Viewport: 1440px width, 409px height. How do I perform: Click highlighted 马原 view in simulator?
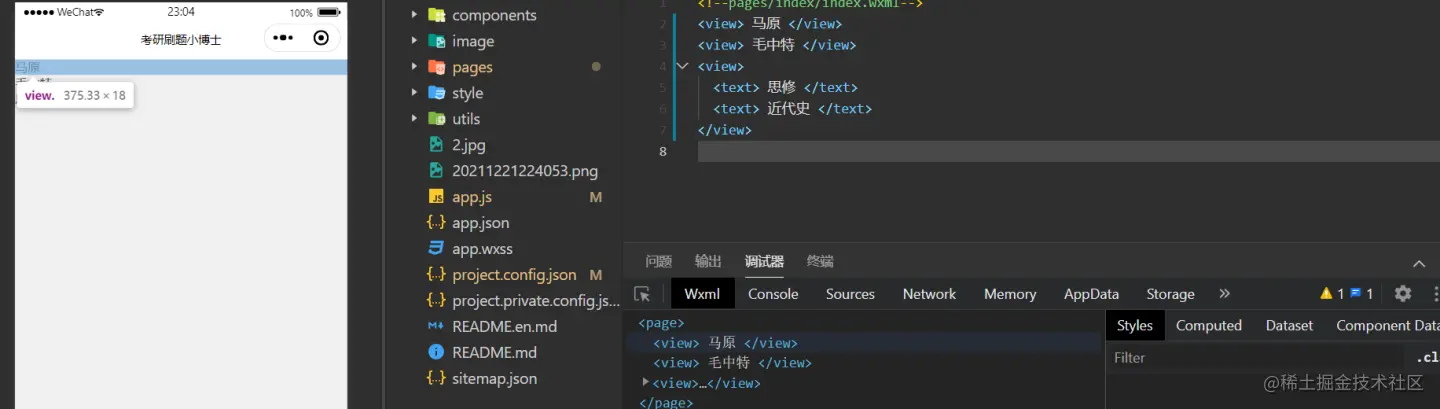pyautogui.click(x=181, y=67)
